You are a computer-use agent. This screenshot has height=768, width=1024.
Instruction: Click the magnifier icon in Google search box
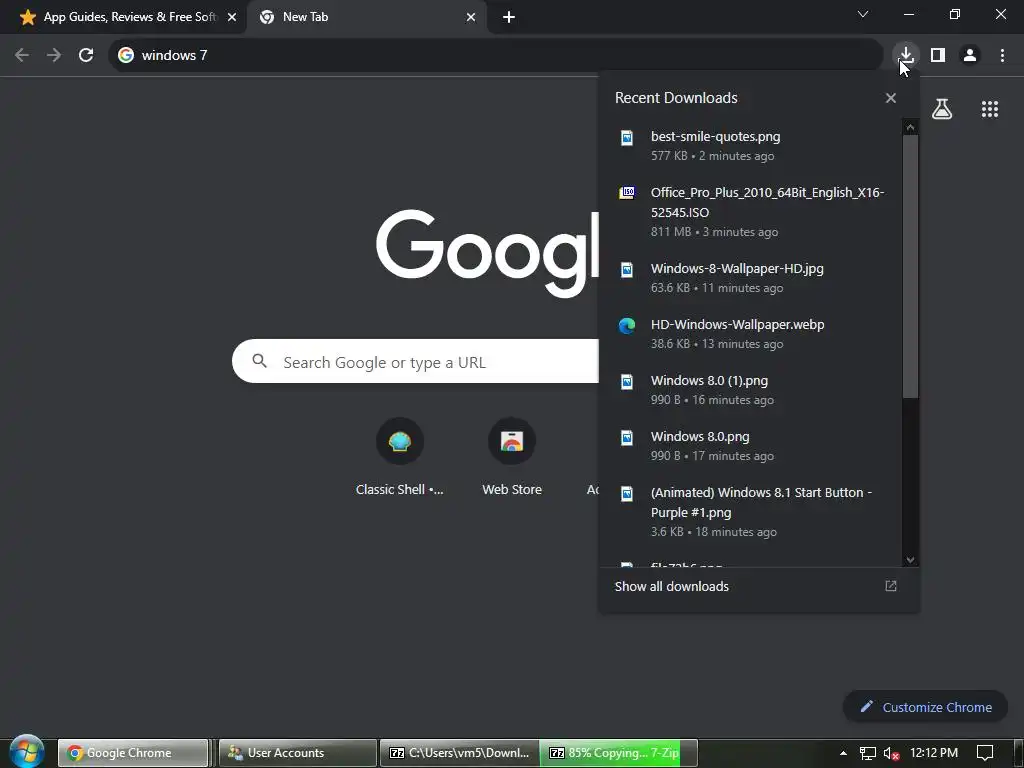point(259,360)
